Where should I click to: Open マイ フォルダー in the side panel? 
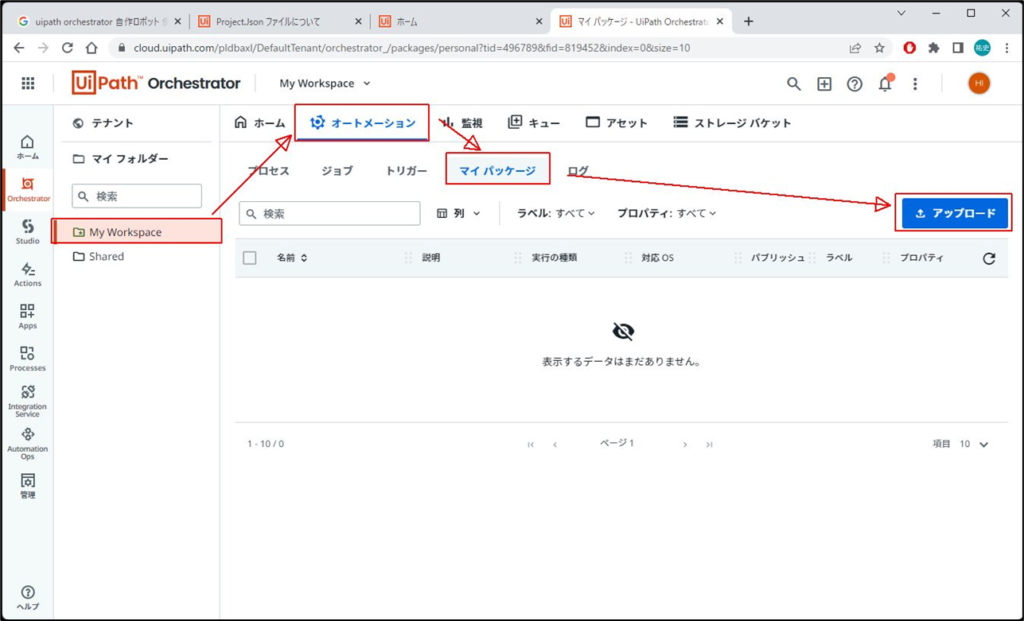pyautogui.click(x=121, y=159)
